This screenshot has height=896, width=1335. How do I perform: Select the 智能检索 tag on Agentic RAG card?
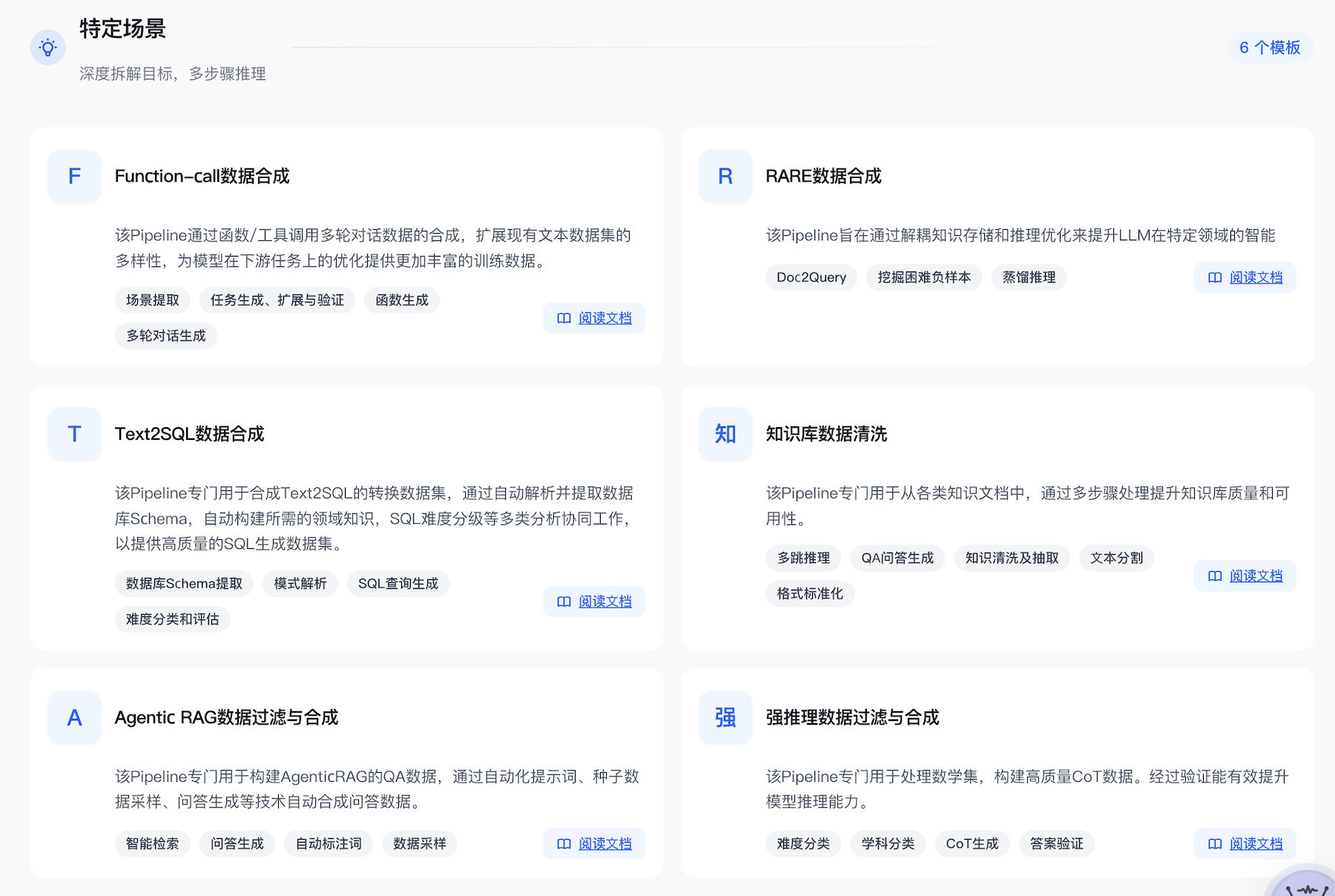click(152, 843)
